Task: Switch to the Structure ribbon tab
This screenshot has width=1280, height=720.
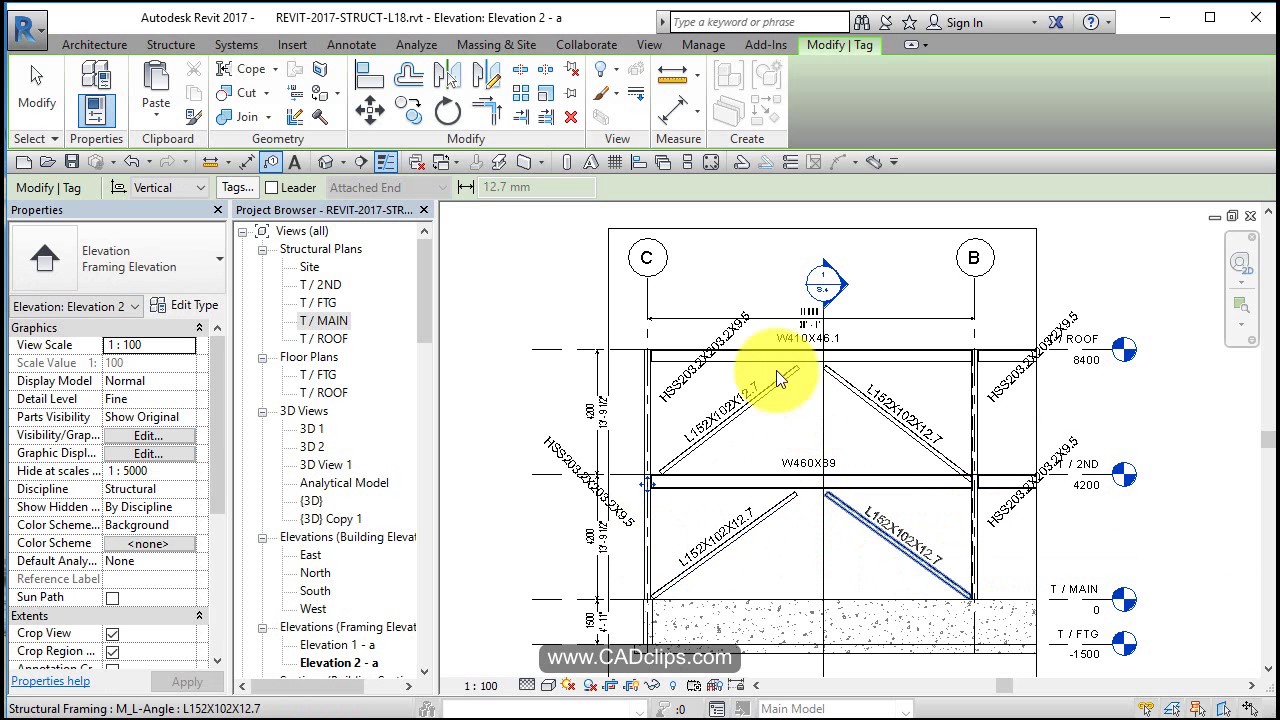Action: point(171,45)
